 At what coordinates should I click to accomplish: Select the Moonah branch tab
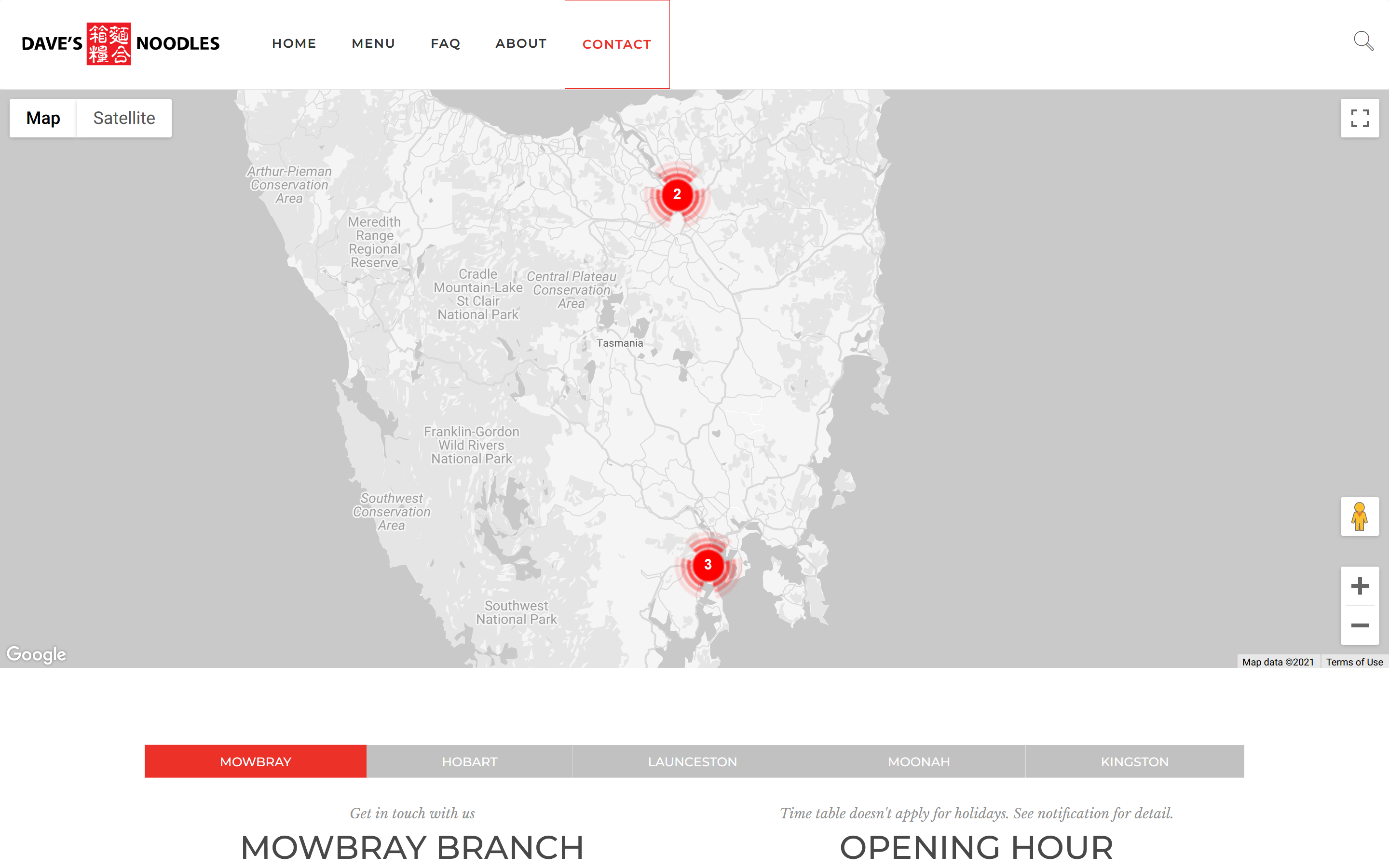[918, 762]
